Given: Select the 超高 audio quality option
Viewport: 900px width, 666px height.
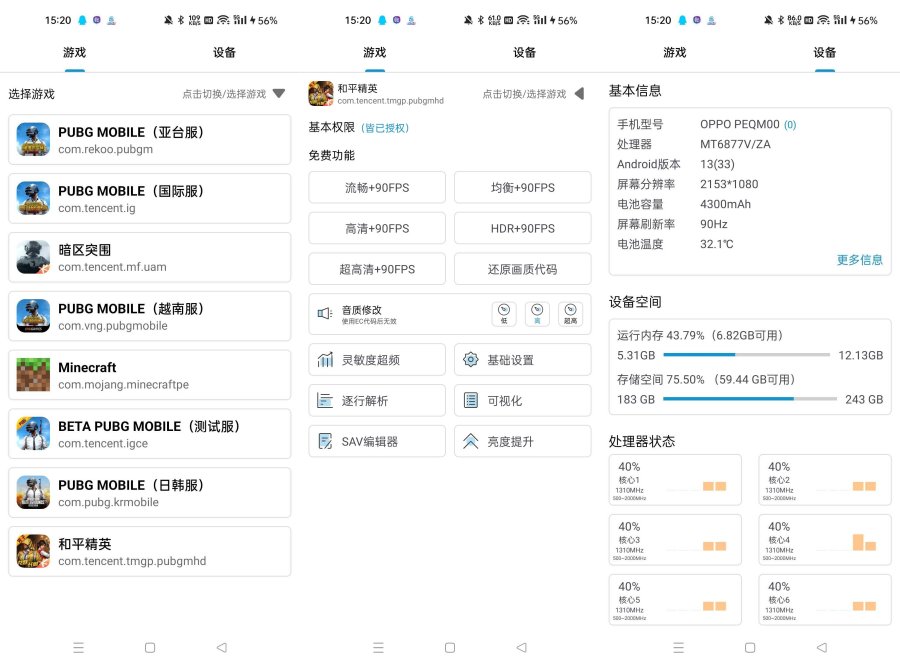Looking at the screenshot, I should (x=570, y=314).
